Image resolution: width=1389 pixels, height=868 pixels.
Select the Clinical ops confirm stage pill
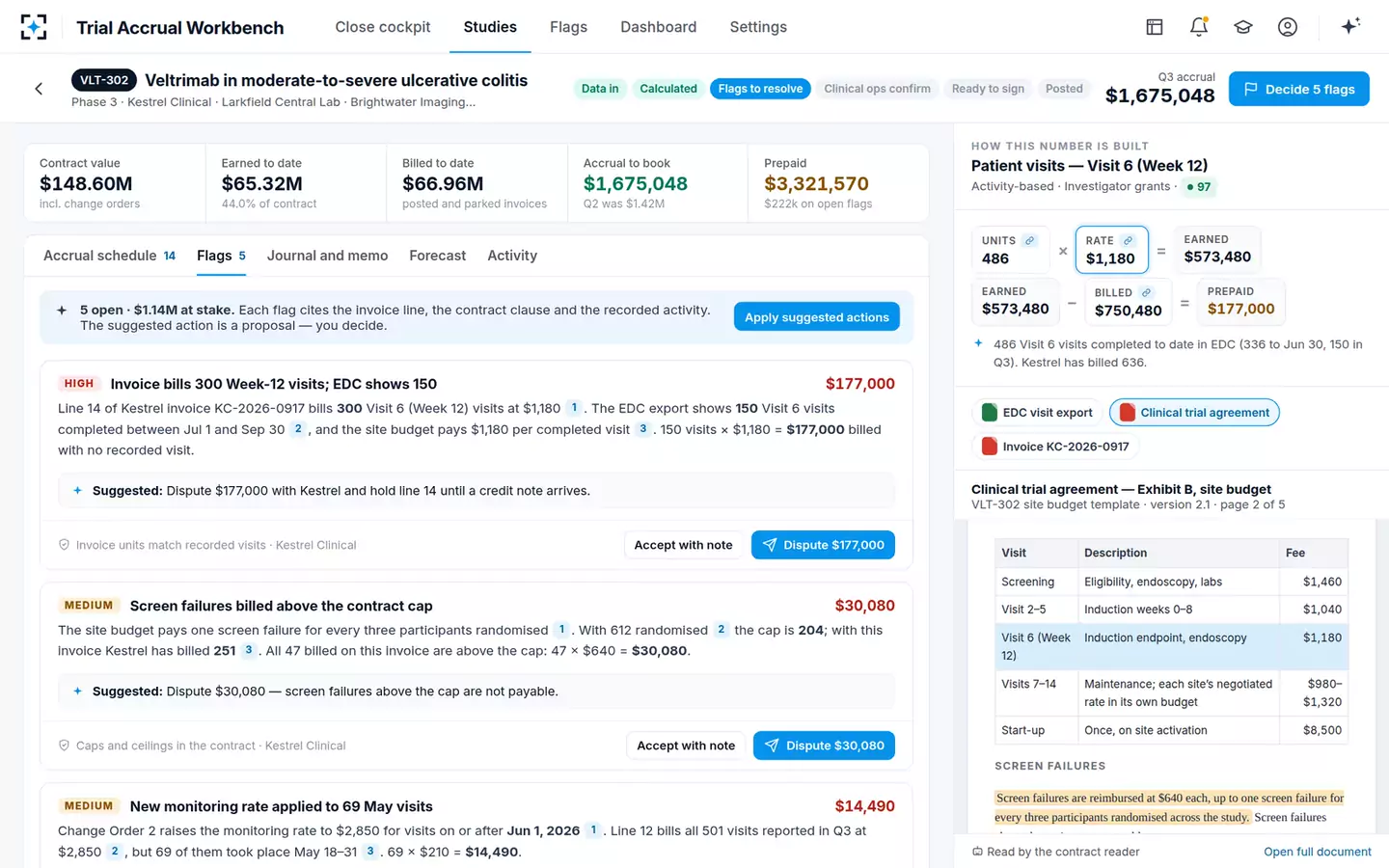[x=877, y=89]
